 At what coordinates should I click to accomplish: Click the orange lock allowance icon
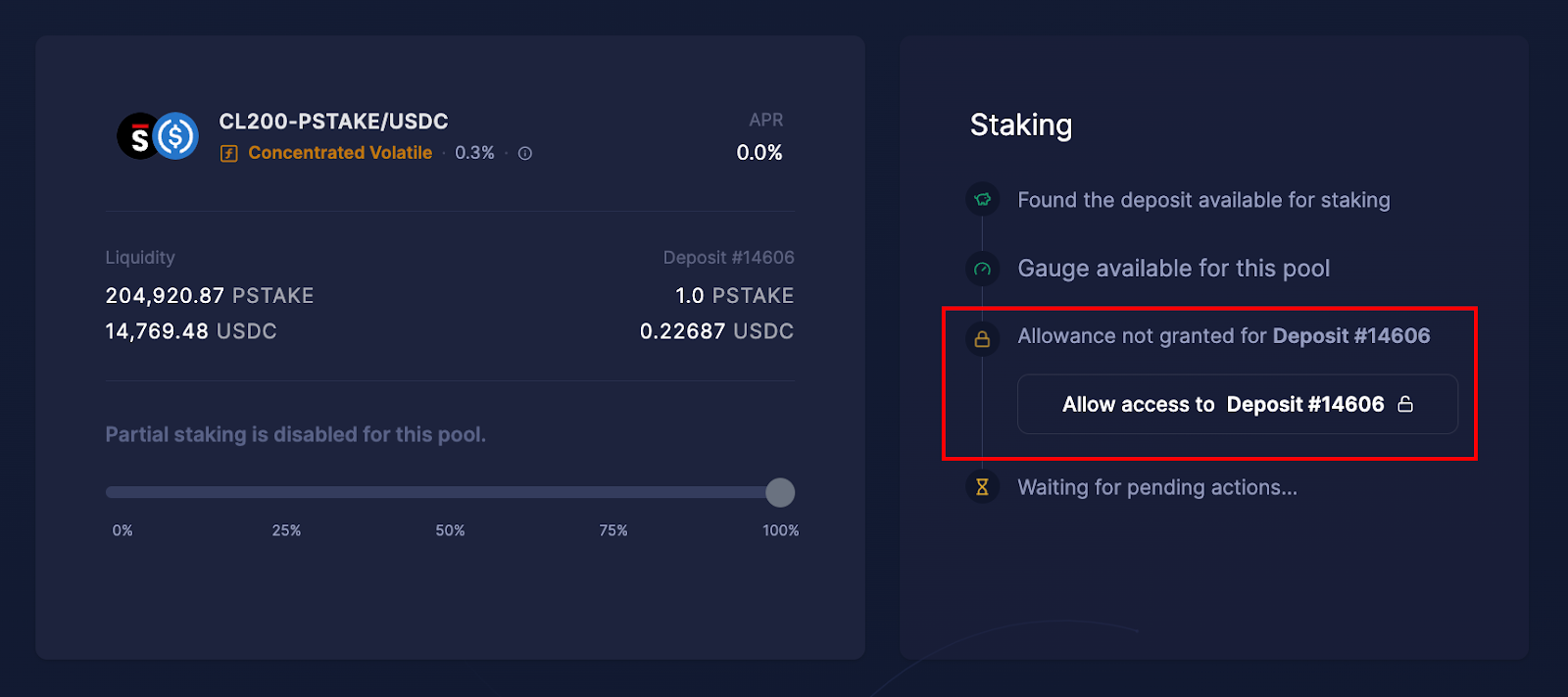[x=982, y=339]
